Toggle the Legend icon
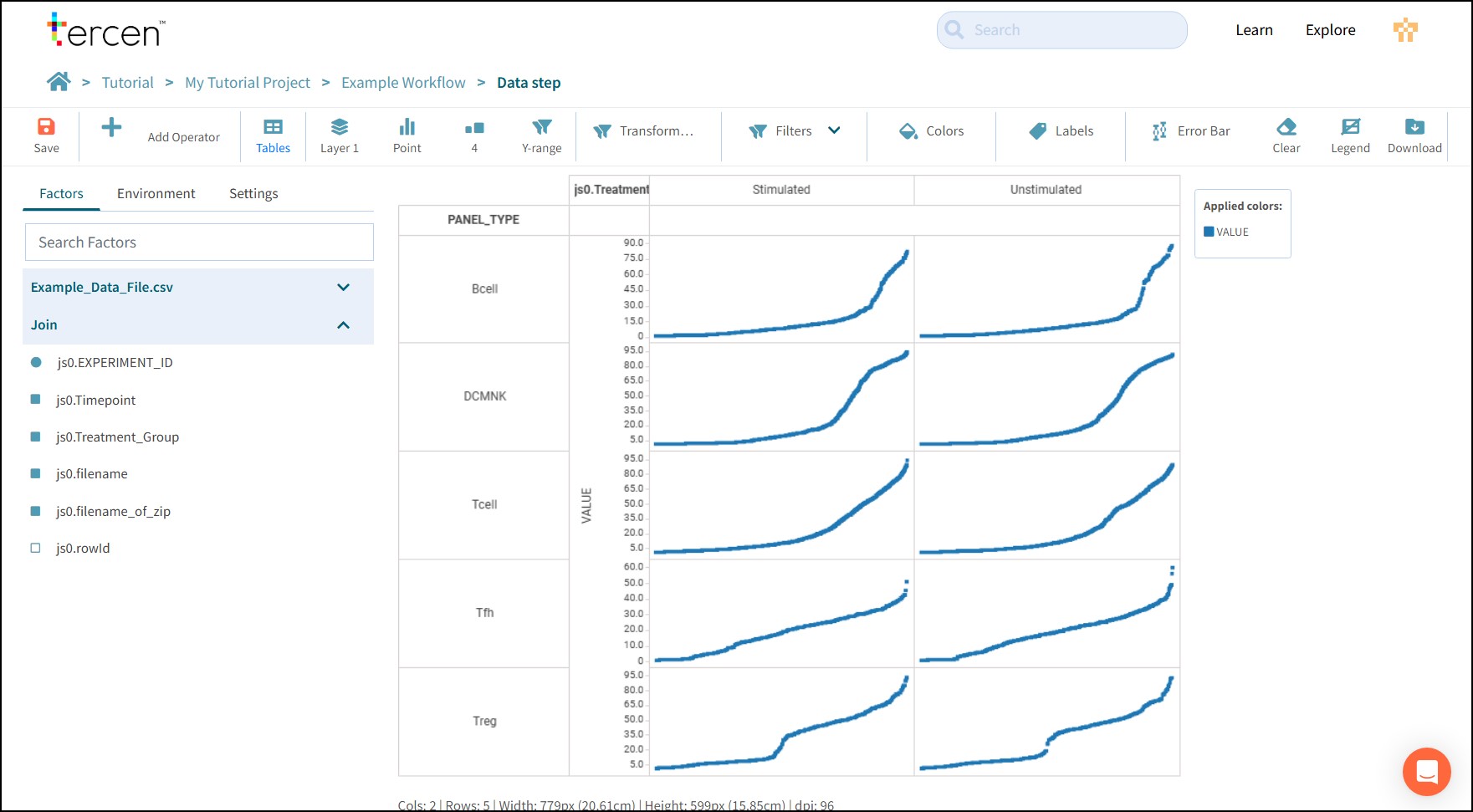This screenshot has width=1473, height=812. click(x=1350, y=127)
